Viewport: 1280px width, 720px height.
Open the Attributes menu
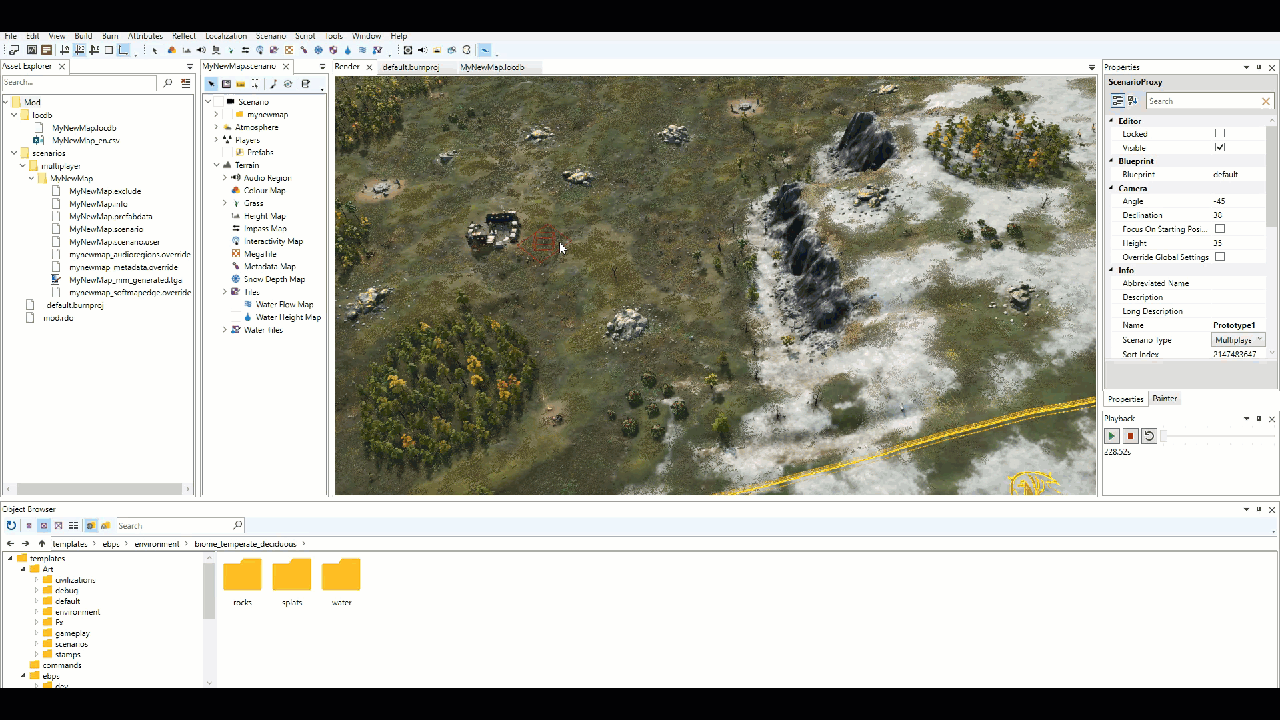point(145,36)
